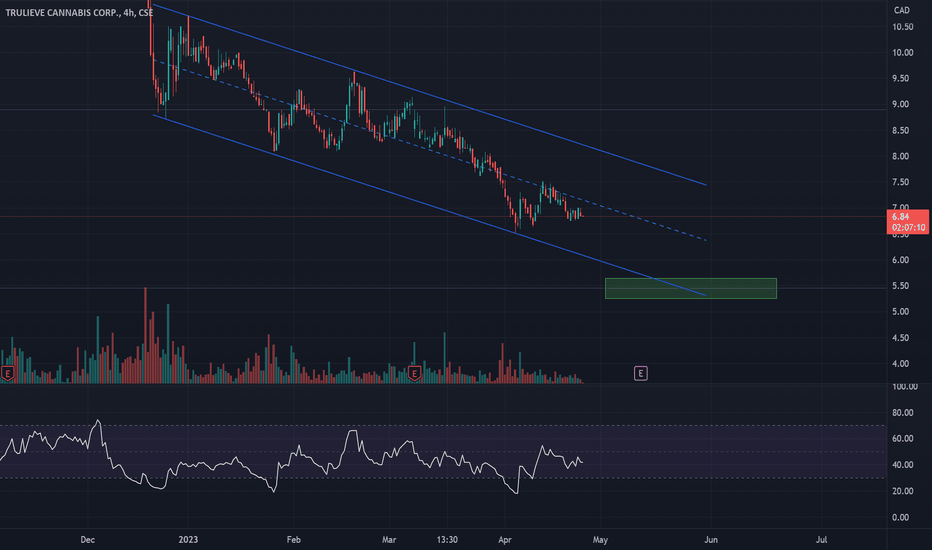Click the 8.00 price axis label
The image size is (932, 550).
900,156
